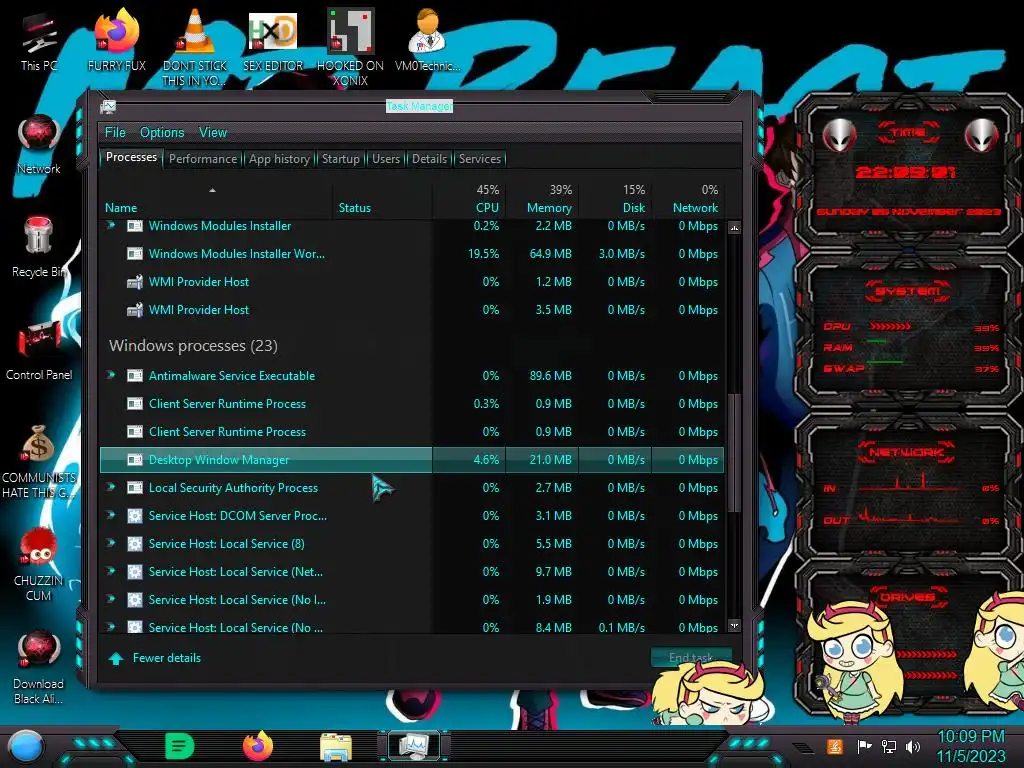Select the Client Server Runtime Process 0.3% row
1024x768 pixels.
(x=412, y=404)
